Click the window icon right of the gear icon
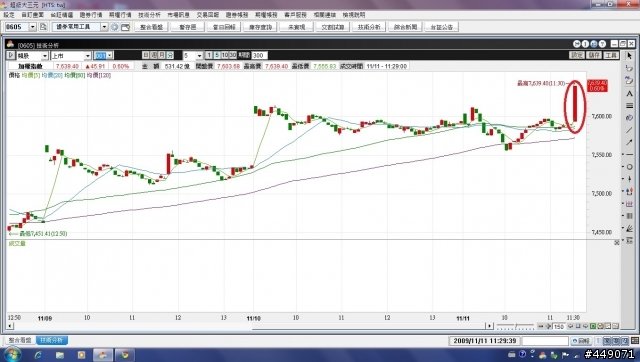The width and height of the screenshot is (640, 362). (x=125, y=27)
